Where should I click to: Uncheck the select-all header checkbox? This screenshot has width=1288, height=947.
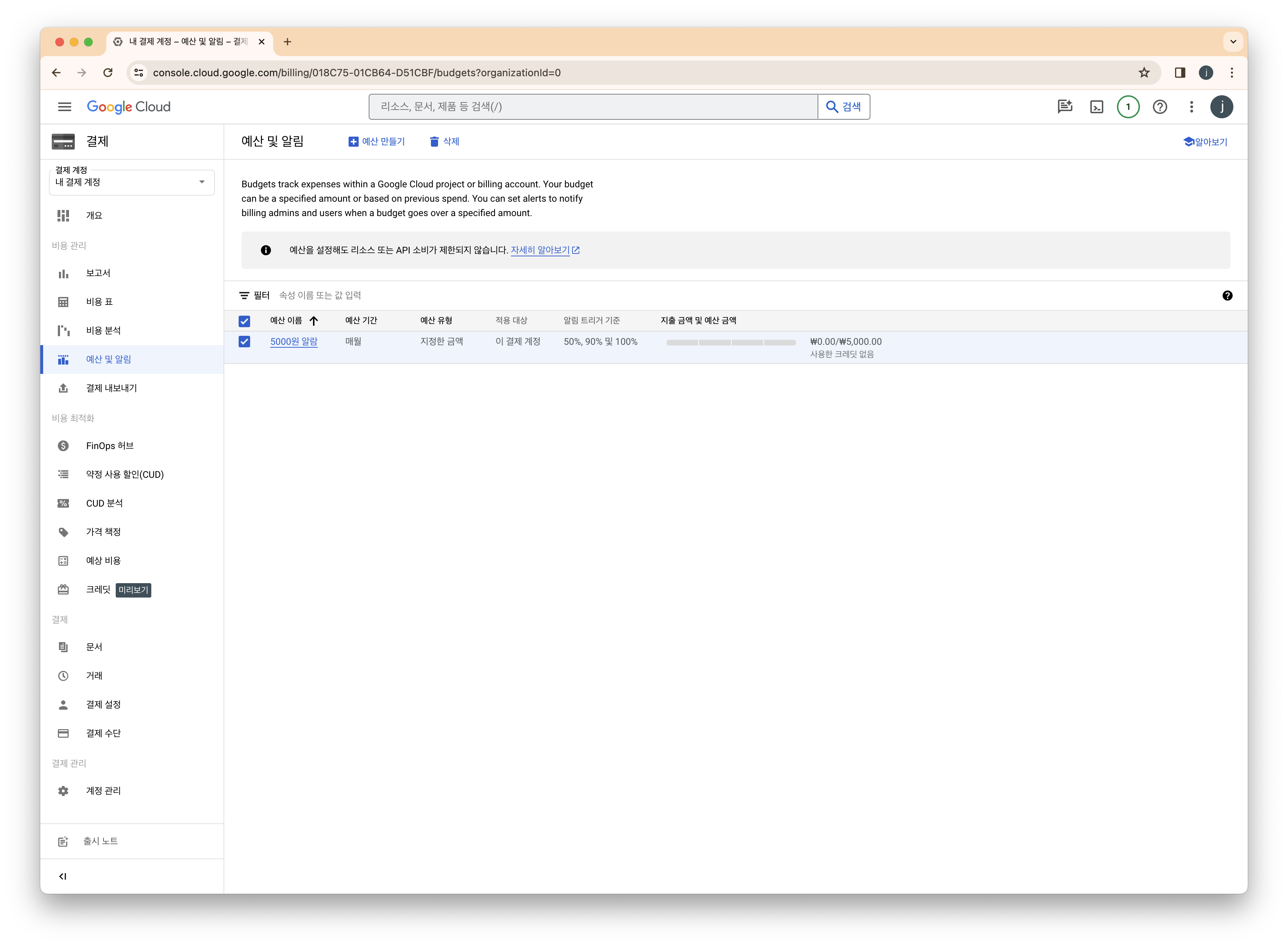[244, 321]
